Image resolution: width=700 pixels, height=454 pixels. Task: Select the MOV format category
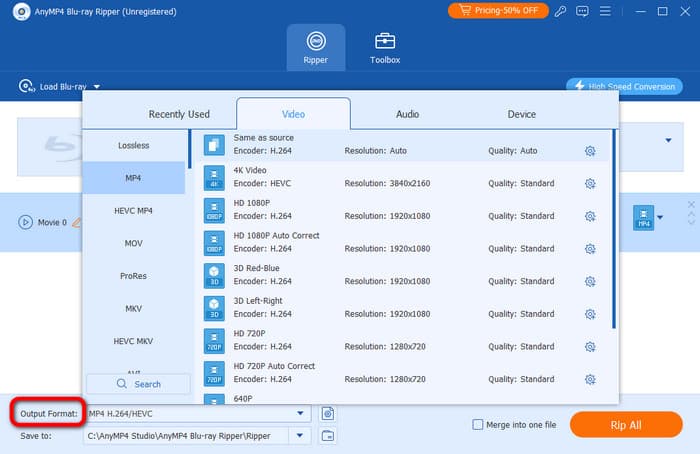click(133, 243)
